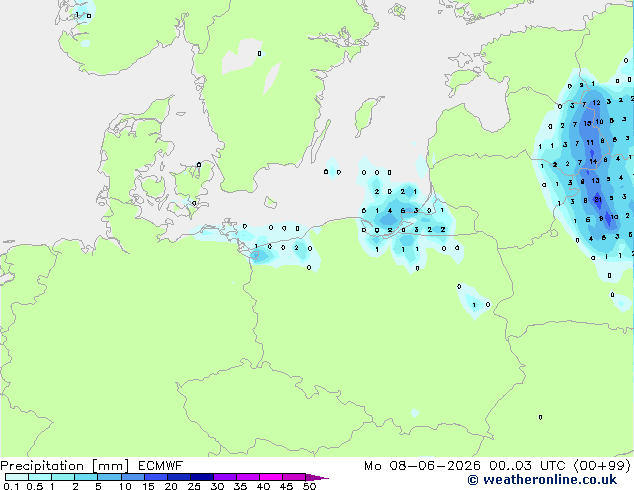Screen dimensions: 634x490
Task: Click the '00..03 UTC' time range text
Action: point(527,466)
